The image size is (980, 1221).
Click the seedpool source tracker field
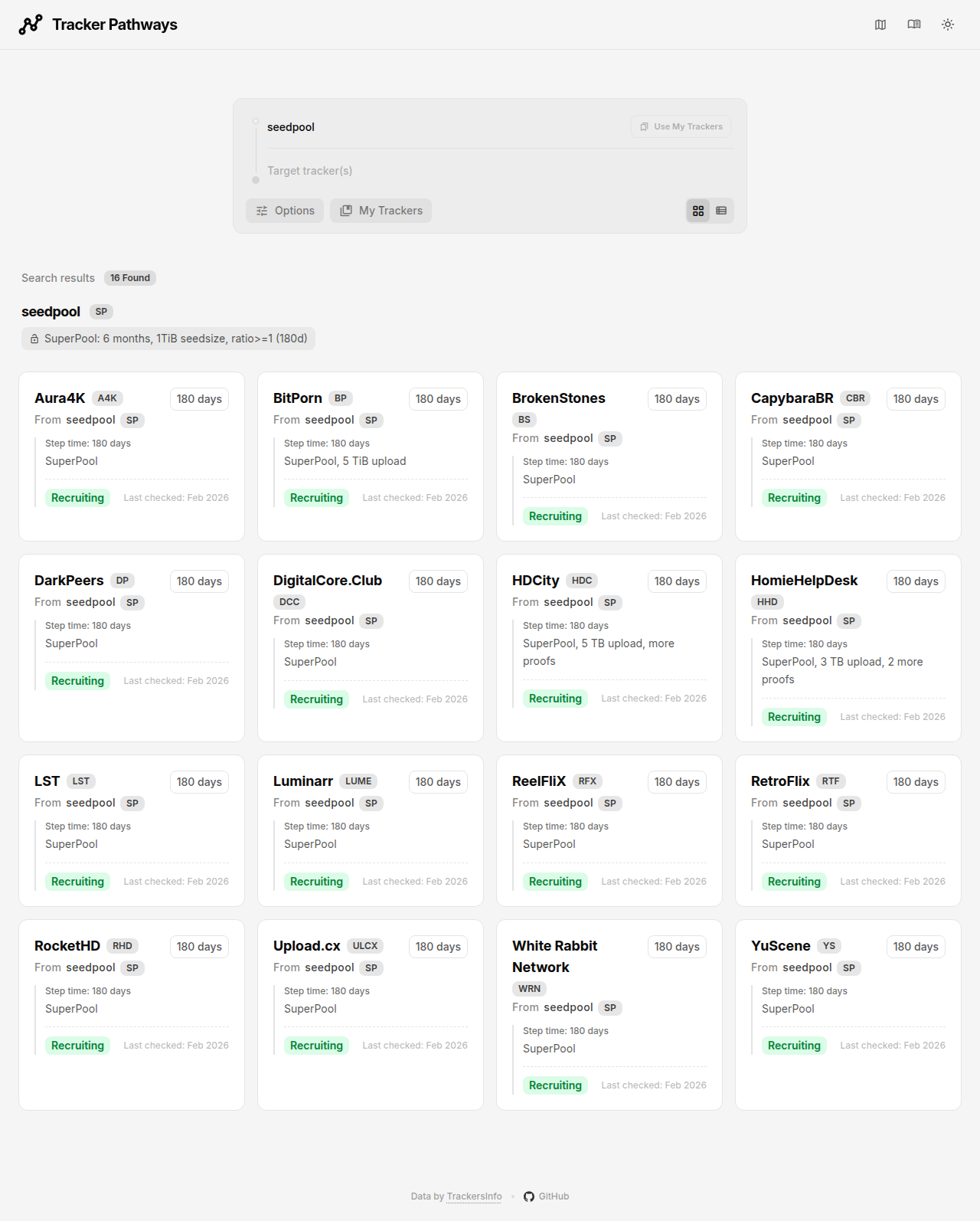point(444,127)
